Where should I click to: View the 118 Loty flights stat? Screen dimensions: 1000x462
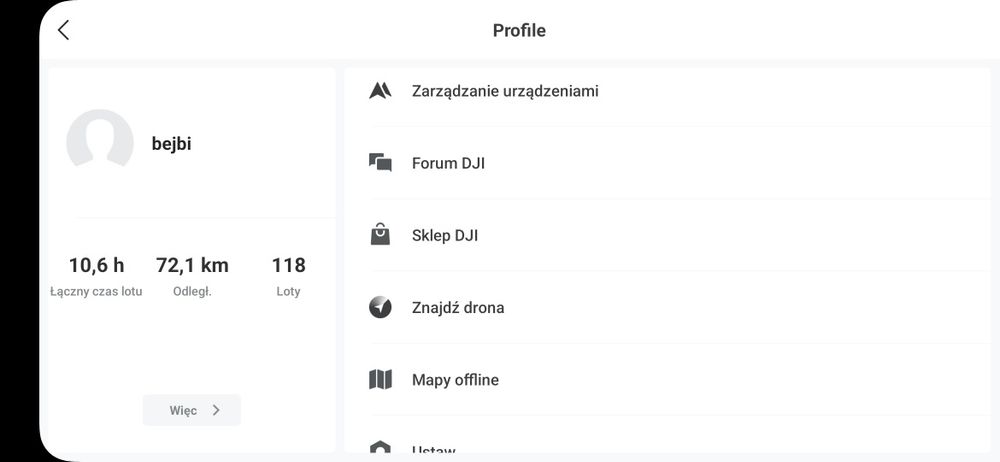click(x=288, y=276)
